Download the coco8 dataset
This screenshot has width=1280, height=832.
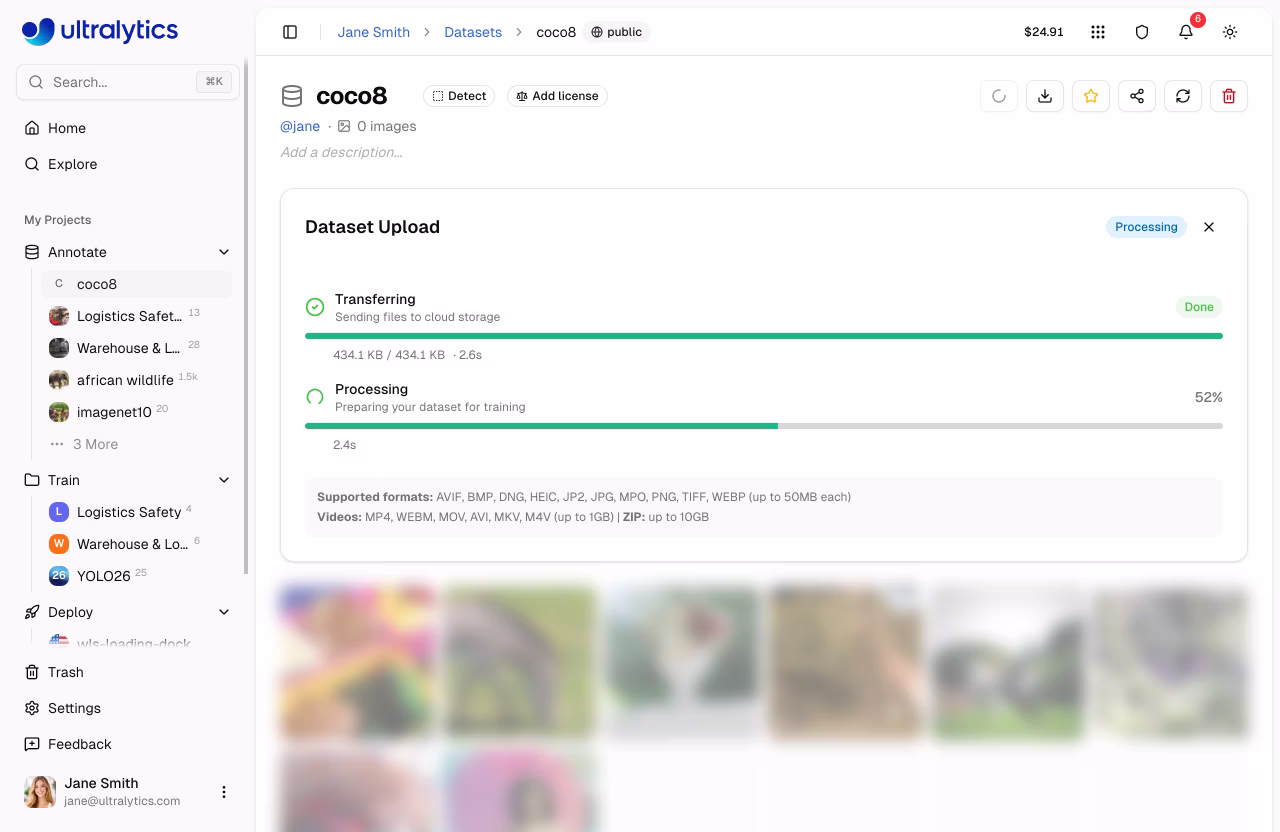point(1045,96)
